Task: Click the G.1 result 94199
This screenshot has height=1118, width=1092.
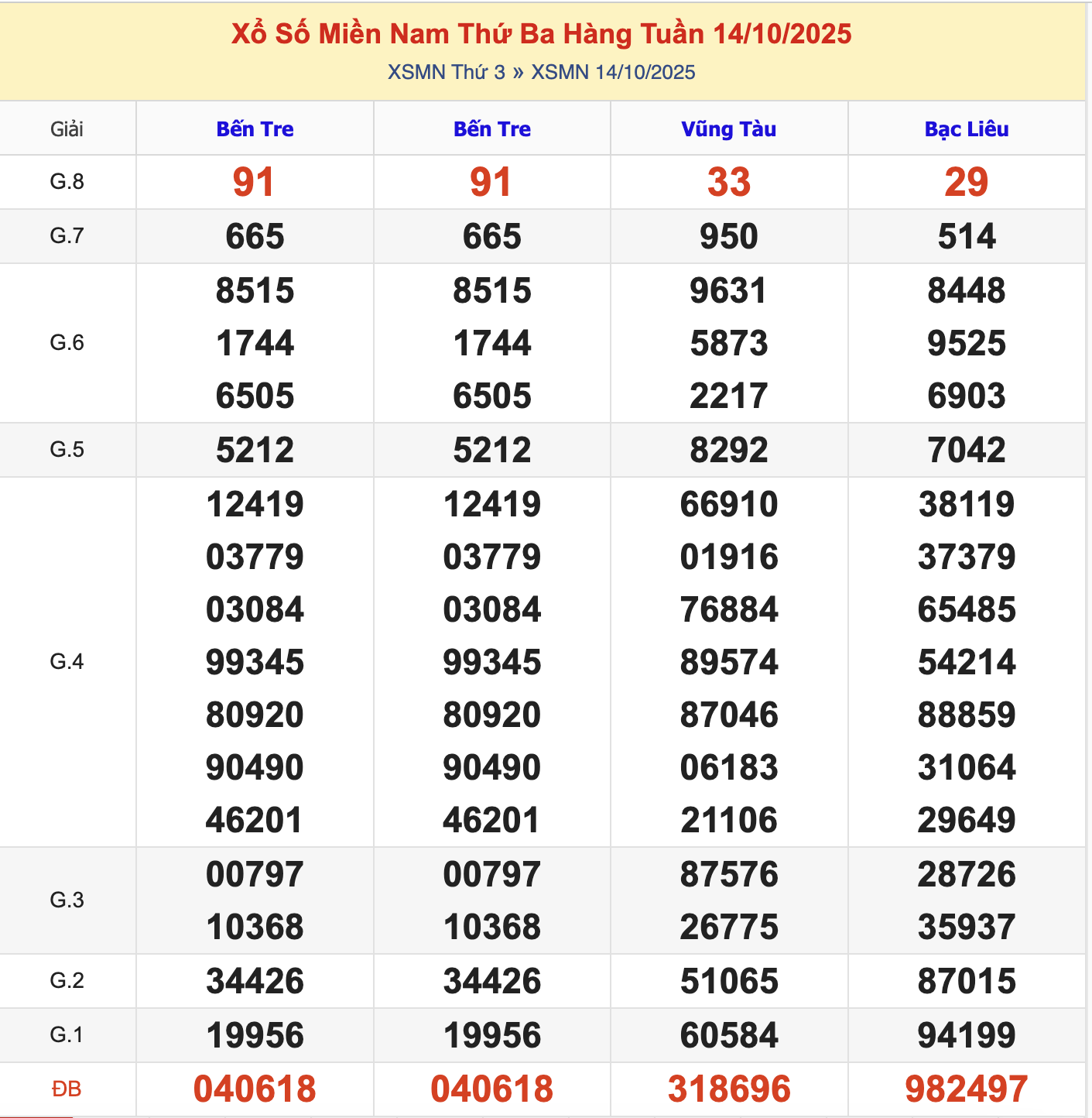Action: tap(966, 1035)
